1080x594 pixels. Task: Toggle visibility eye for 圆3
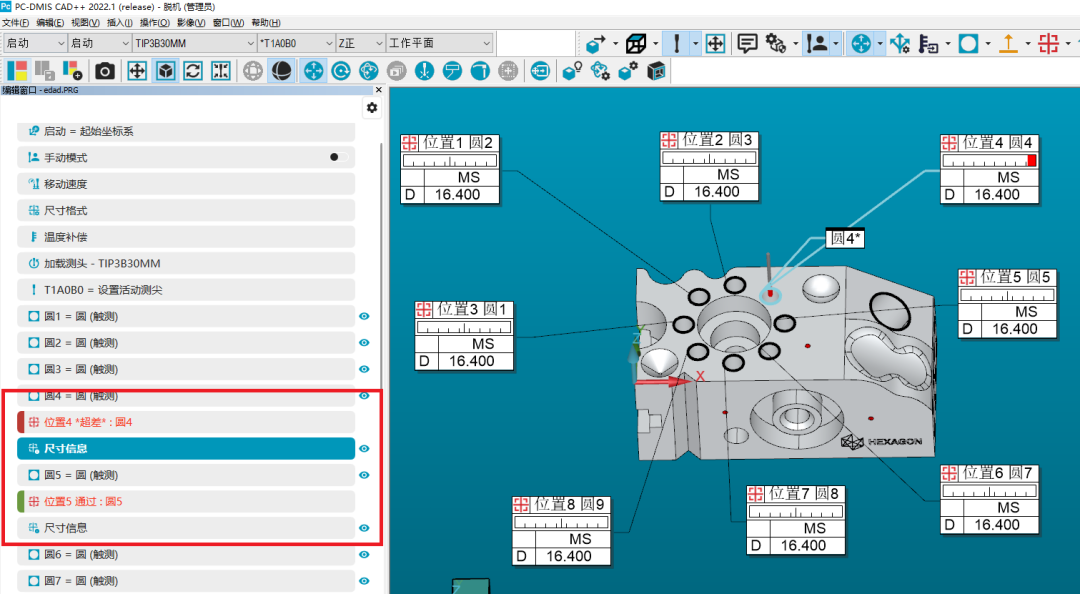coord(364,369)
